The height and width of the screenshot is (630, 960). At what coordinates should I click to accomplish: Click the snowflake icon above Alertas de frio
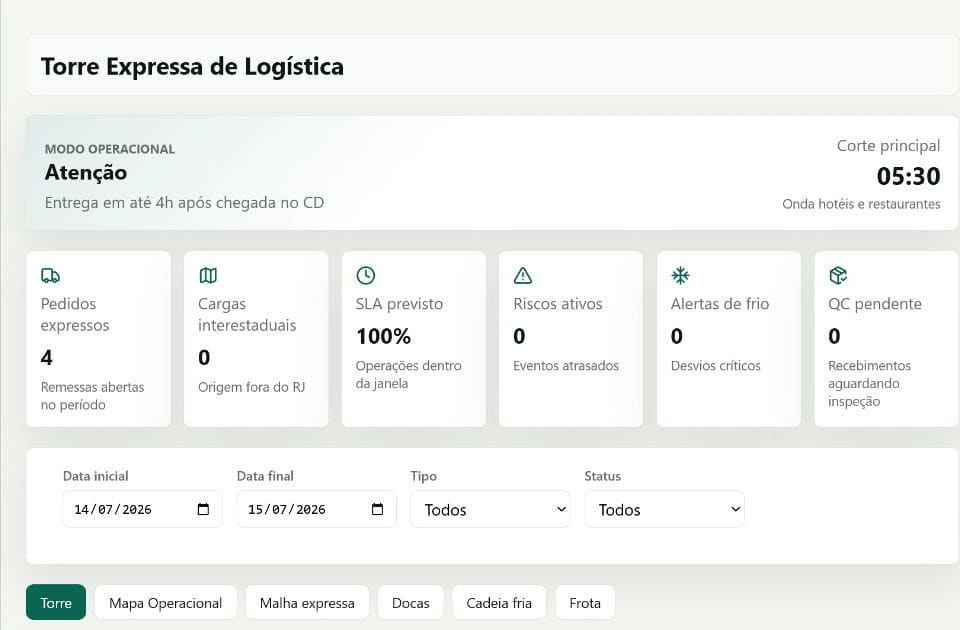[680, 276]
